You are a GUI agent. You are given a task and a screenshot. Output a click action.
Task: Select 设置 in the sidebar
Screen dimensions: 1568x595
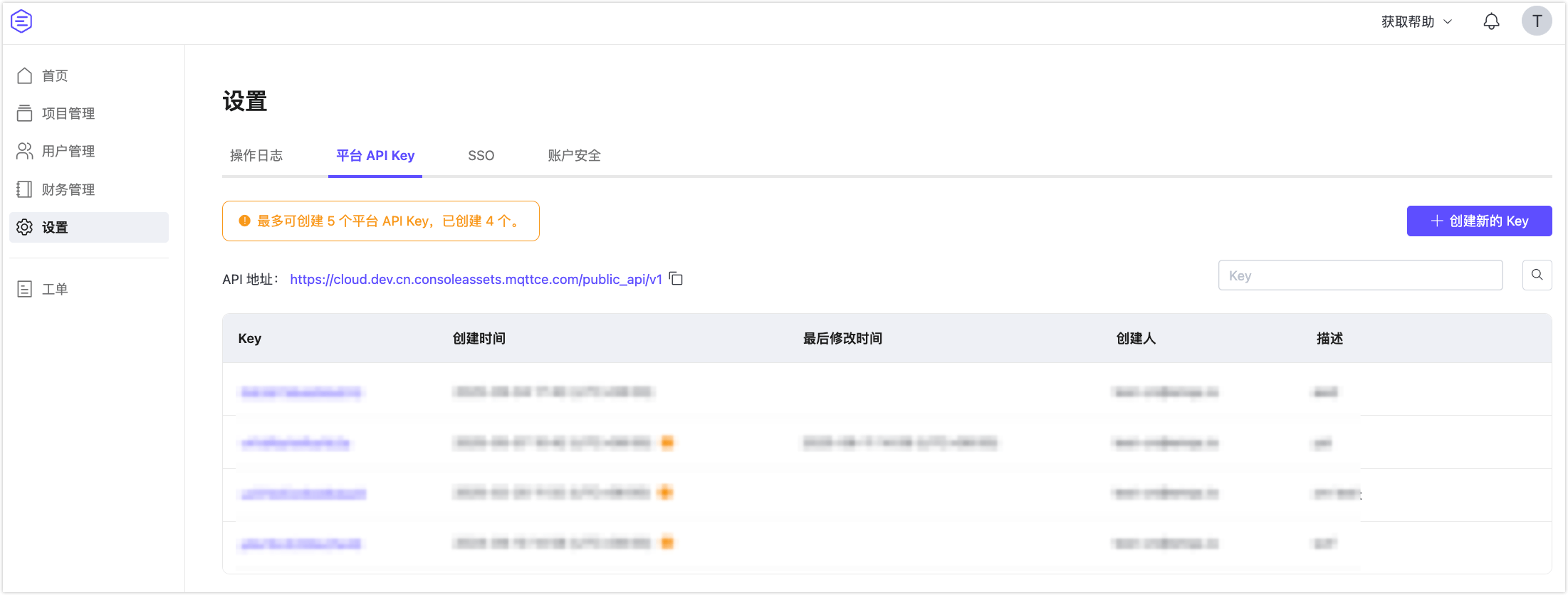[x=55, y=227]
